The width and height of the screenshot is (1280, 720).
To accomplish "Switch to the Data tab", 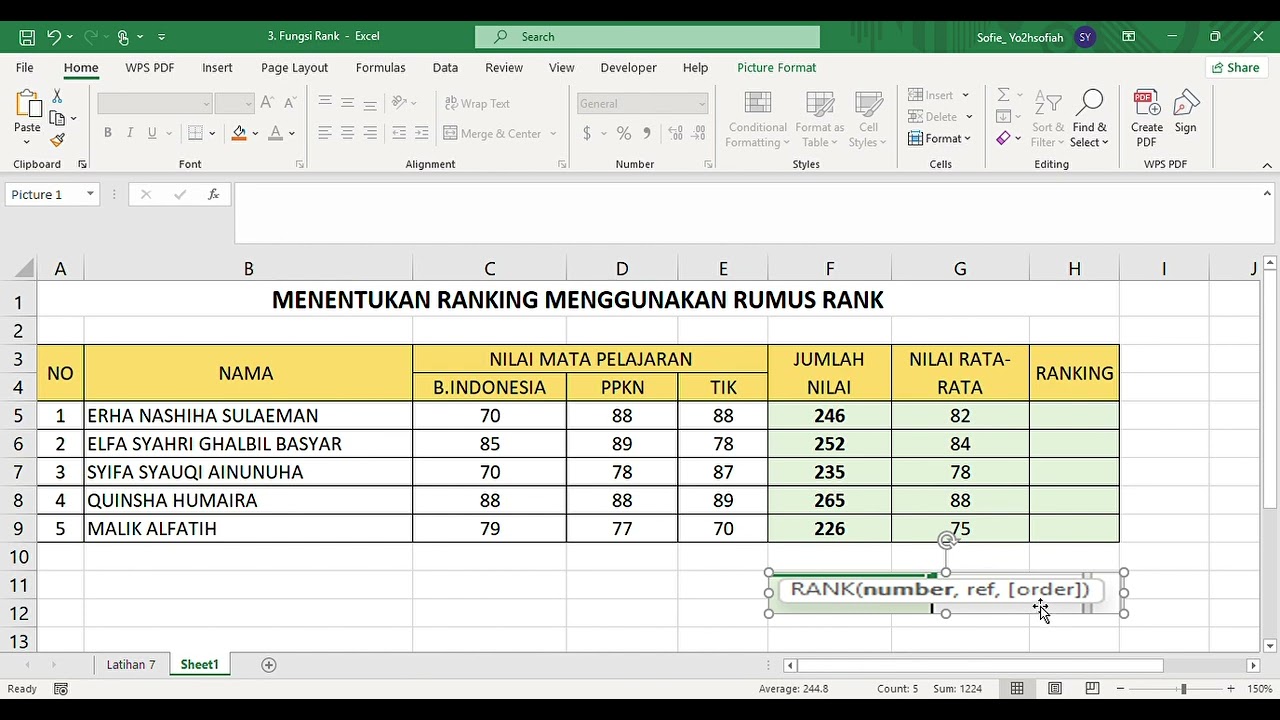I will pos(445,68).
